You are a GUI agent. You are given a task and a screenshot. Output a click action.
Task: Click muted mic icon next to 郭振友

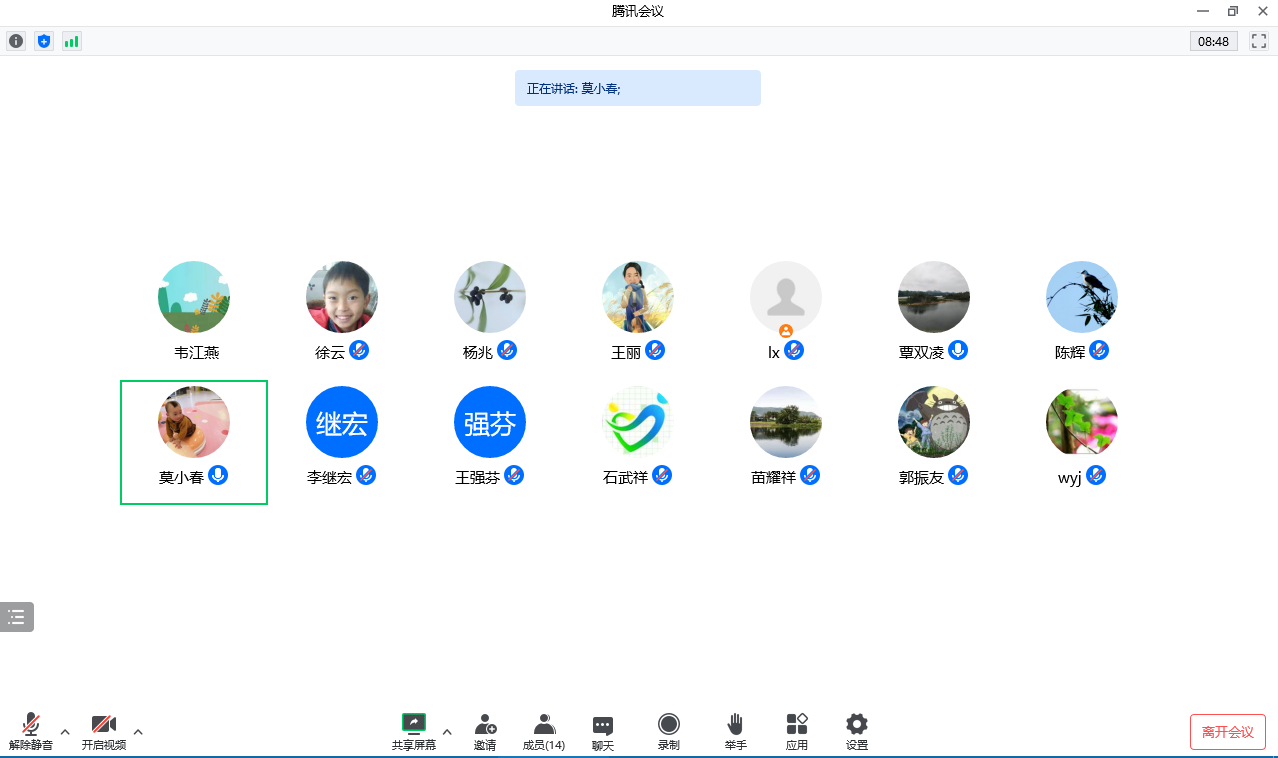pyautogui.click(x=958, y=475)
